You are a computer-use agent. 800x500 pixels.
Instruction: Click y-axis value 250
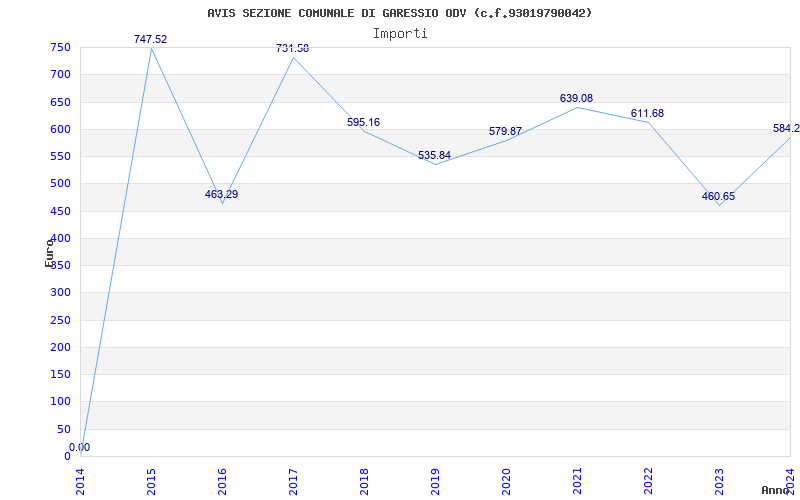click(x=60, y=320)
